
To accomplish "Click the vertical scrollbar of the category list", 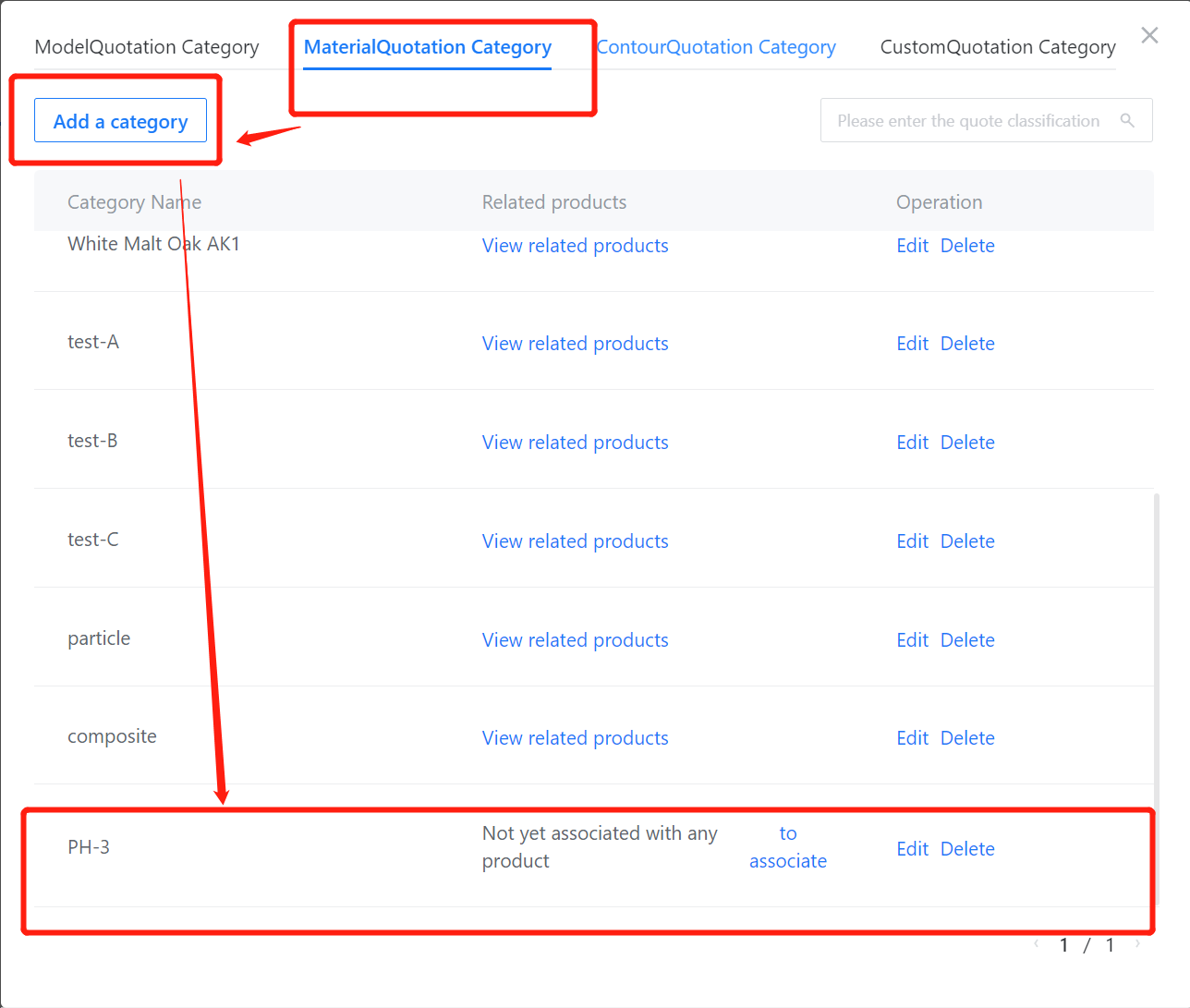I will point(1157,647).
